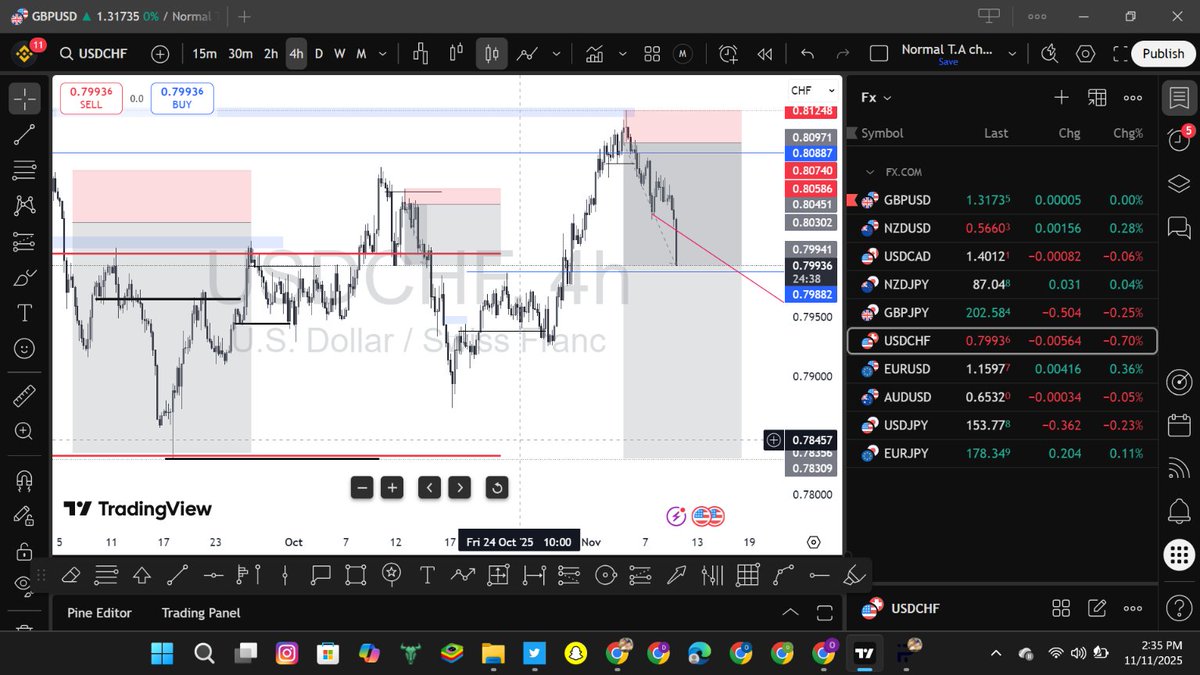Select the hollow candles chart style icon
This screenshot has width=1200, height=675.
pos(456,54)
